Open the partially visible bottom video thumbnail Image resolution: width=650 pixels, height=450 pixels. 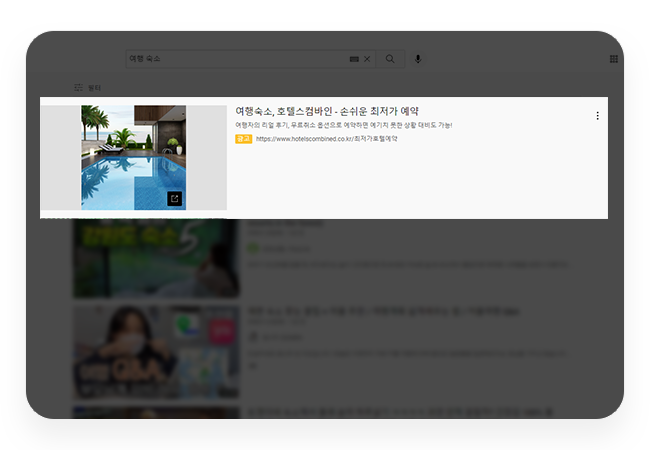(x=155, y=412)
